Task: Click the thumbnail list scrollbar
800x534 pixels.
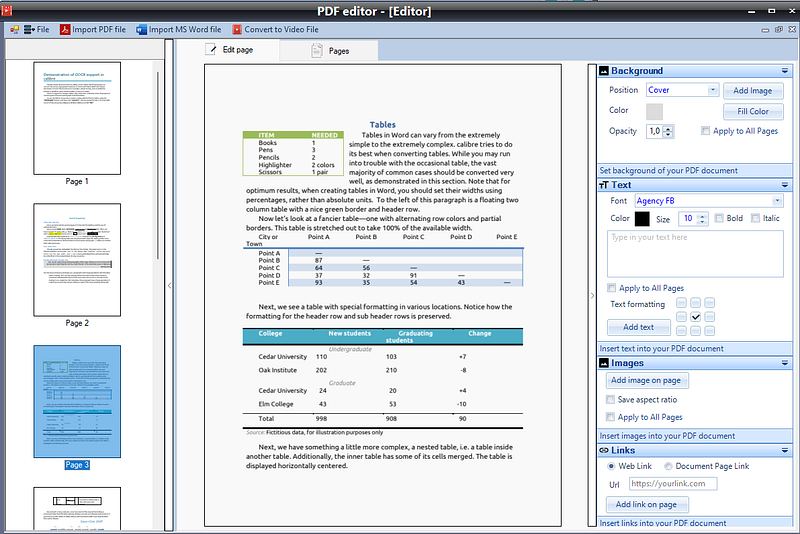Action: (x=158, y=166)
